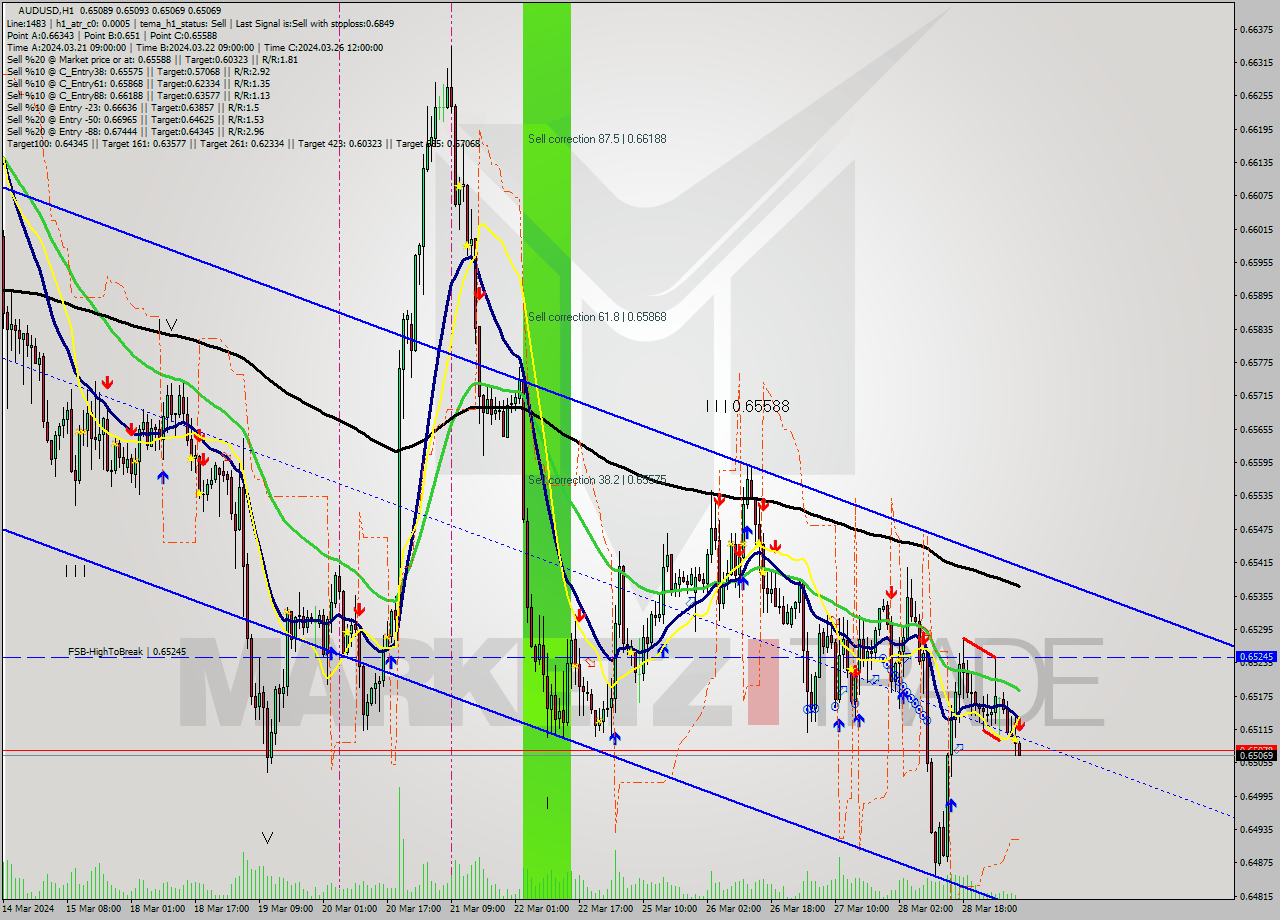
Task: Click price axis value 0.65415
Action: pos(1257,562)
